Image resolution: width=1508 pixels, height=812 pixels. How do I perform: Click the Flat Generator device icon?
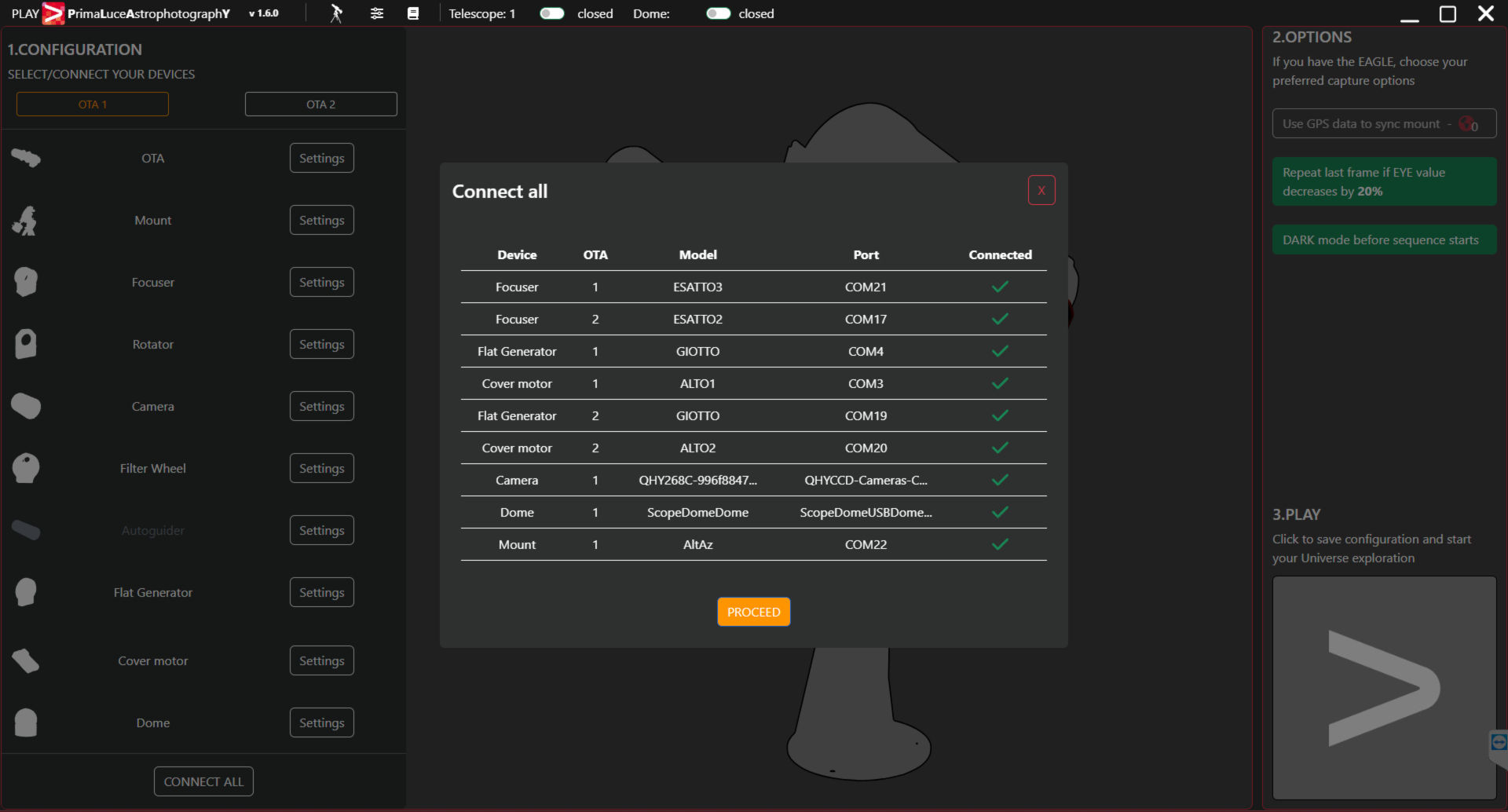26,592
